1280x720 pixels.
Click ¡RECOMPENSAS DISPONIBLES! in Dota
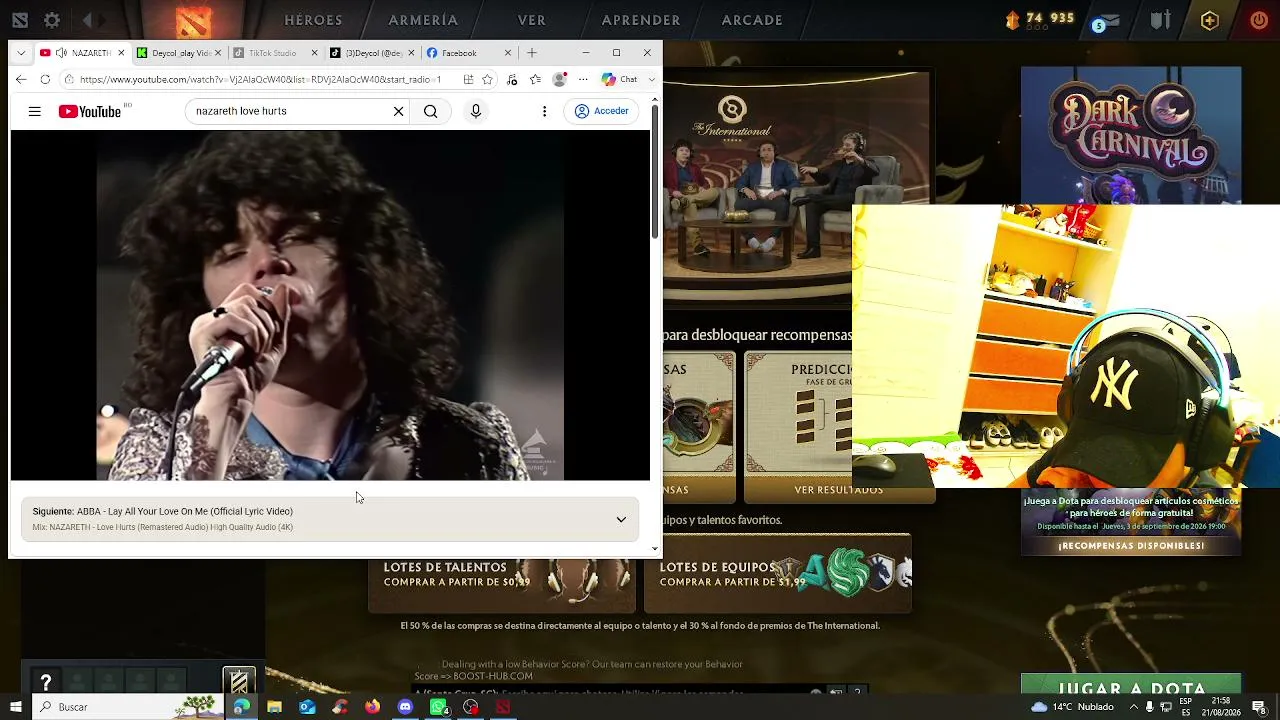[x=1131, y=546]
